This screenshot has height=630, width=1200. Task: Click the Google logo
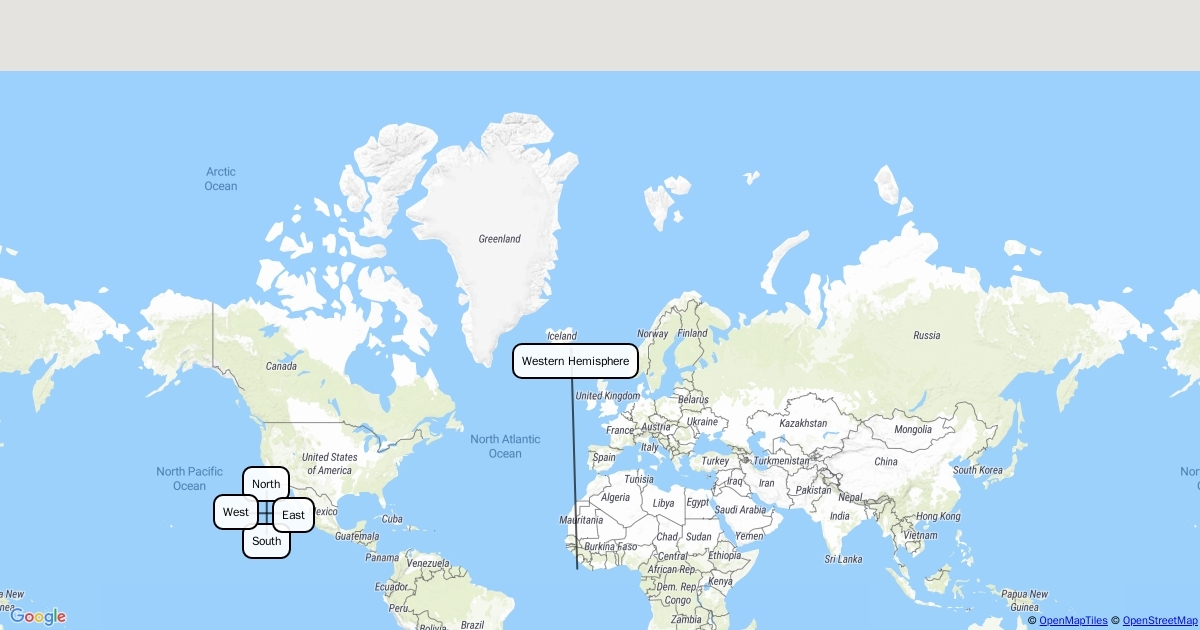[x=38, y=616]
